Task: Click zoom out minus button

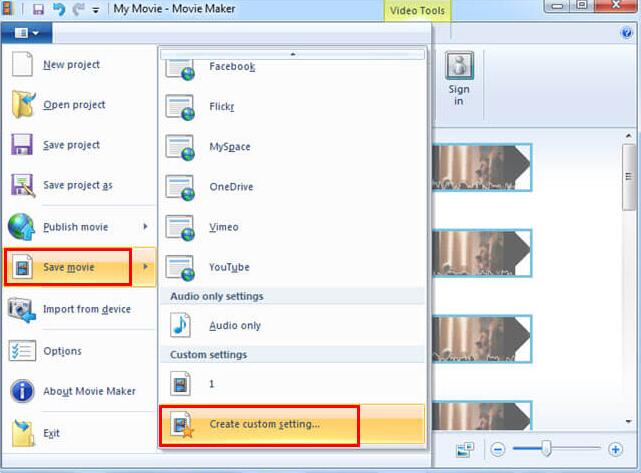Action: [x=498, y=450]
